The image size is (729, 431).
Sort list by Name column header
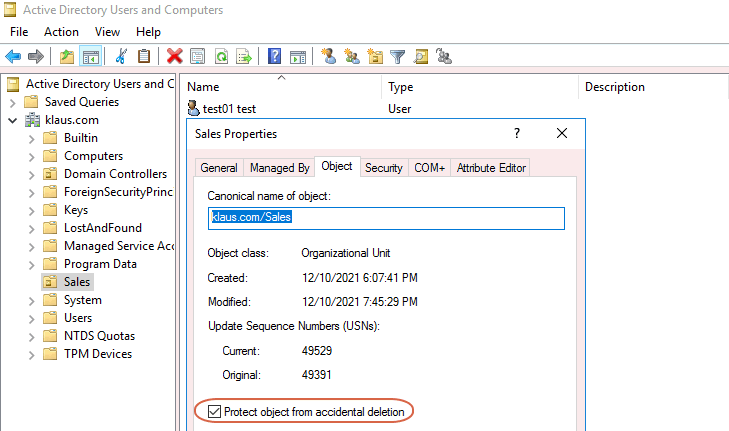281,87
